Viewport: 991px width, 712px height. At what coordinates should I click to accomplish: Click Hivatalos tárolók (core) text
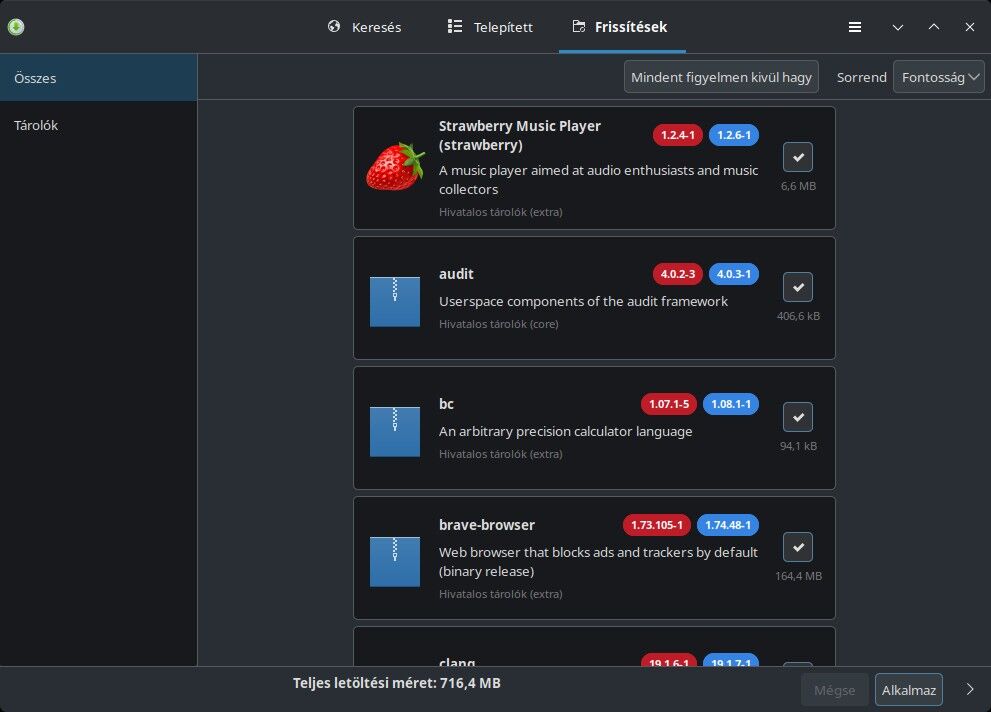click(x=499, y=324)
